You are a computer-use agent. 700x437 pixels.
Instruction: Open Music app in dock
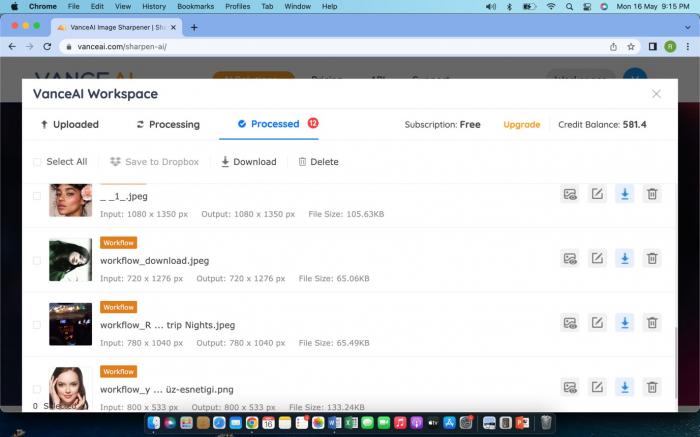400,422
